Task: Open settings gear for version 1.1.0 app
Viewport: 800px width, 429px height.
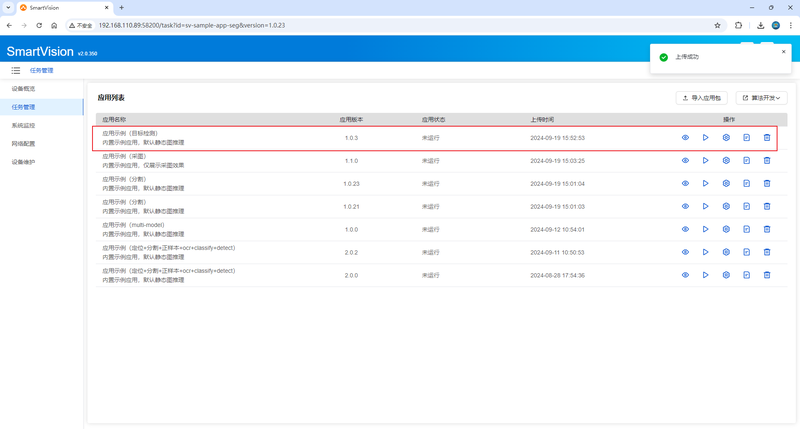Action: click(726, 161)
